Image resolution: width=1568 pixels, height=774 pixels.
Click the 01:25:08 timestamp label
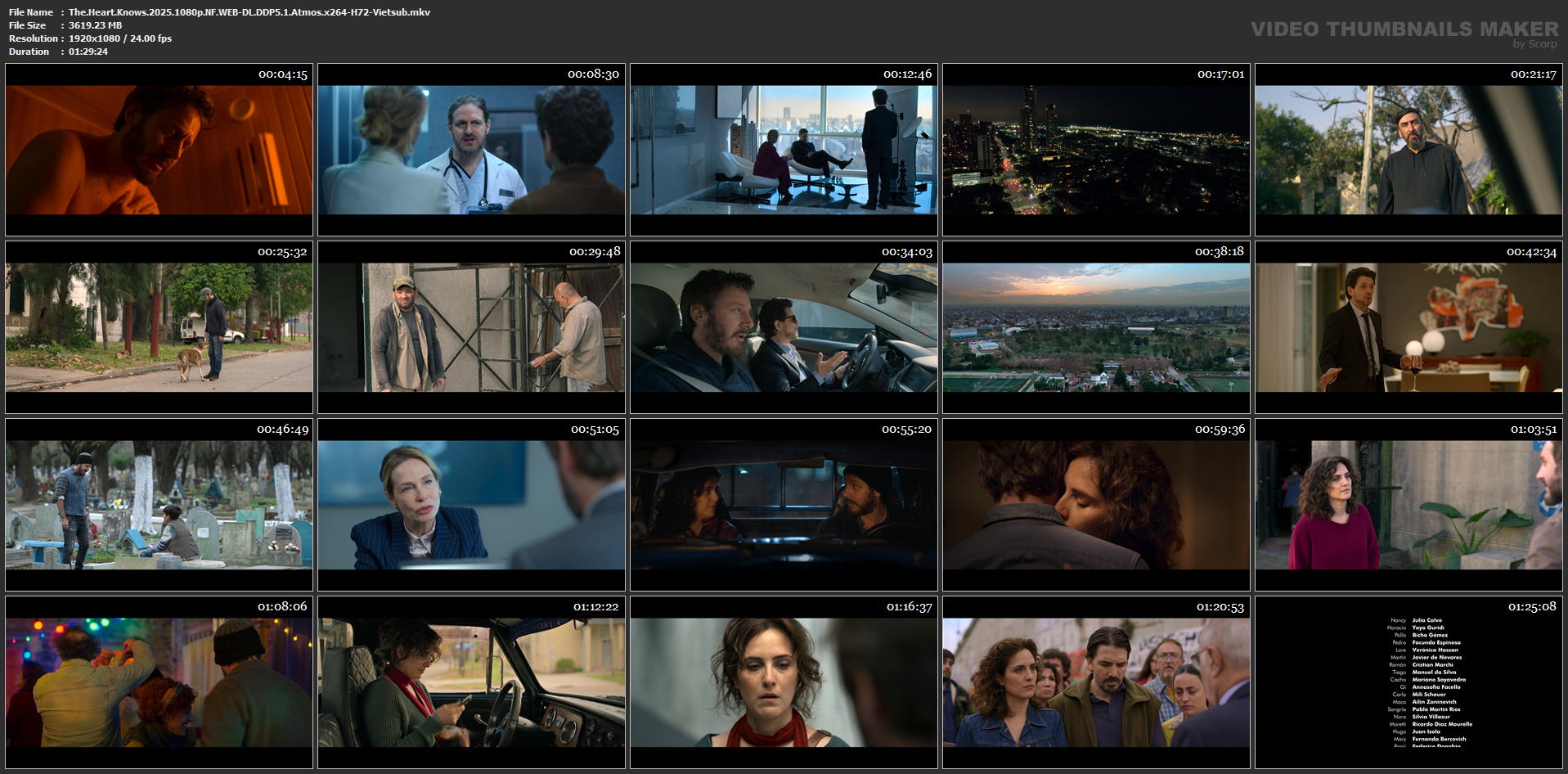pyautogui.click(x=1532, y=606)
